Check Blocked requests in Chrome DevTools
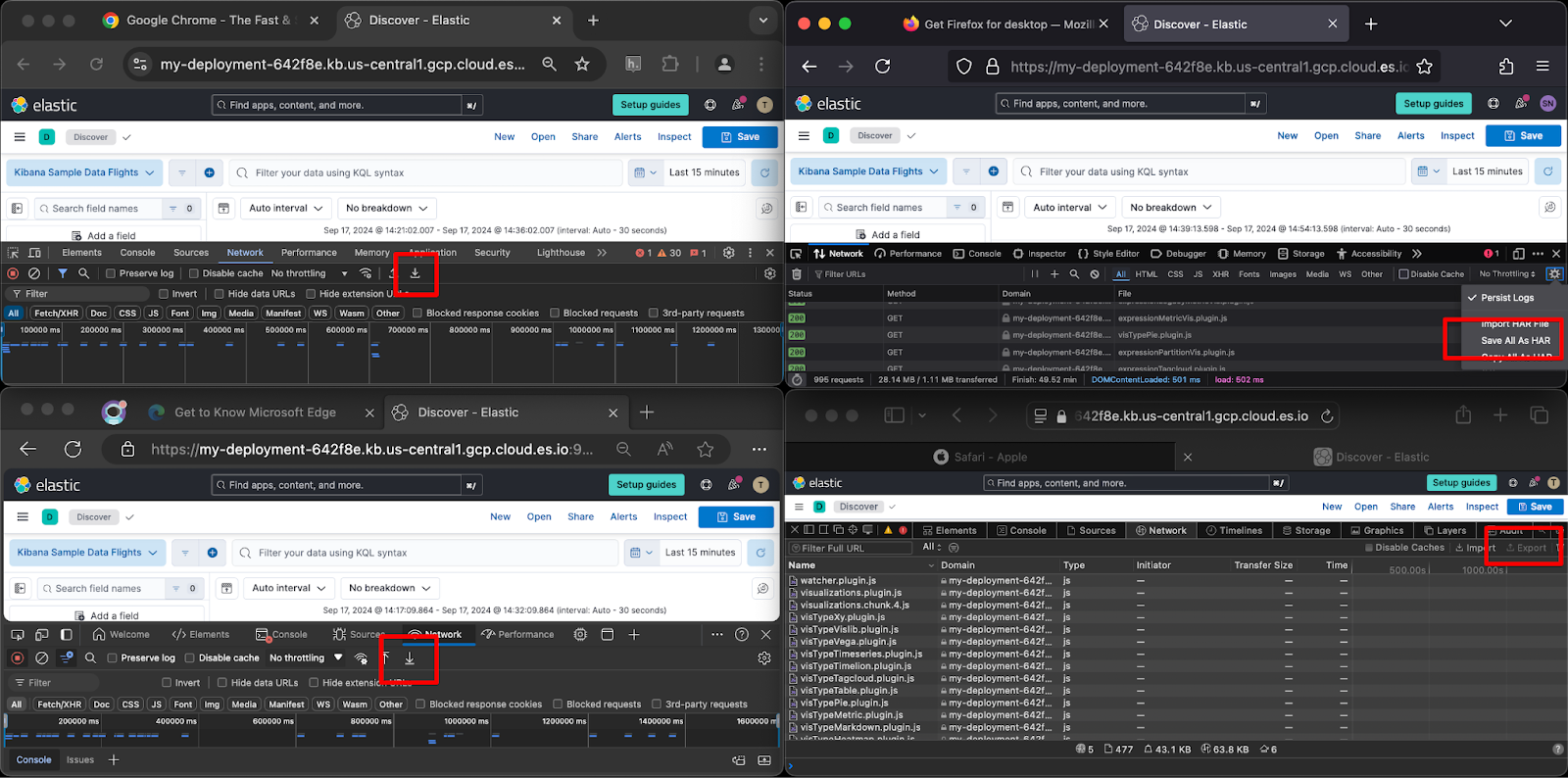1568x778 pixels. pyautogui.click(x=555, y=314)
